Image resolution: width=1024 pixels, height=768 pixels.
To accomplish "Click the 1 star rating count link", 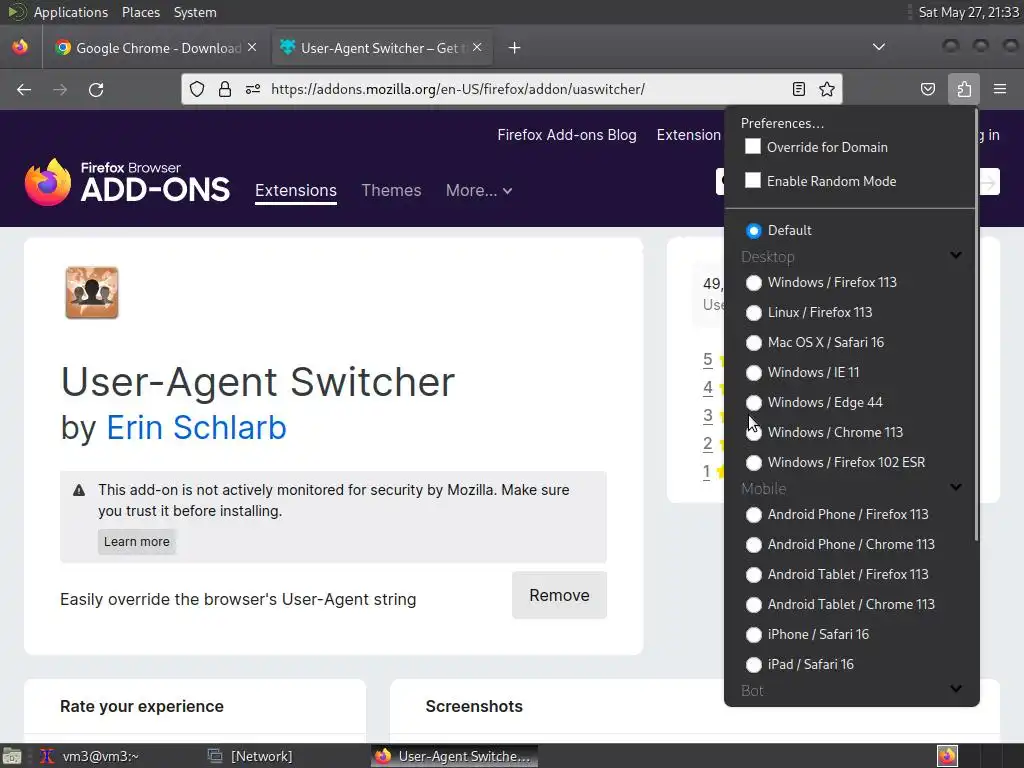I will pos(707,472).
